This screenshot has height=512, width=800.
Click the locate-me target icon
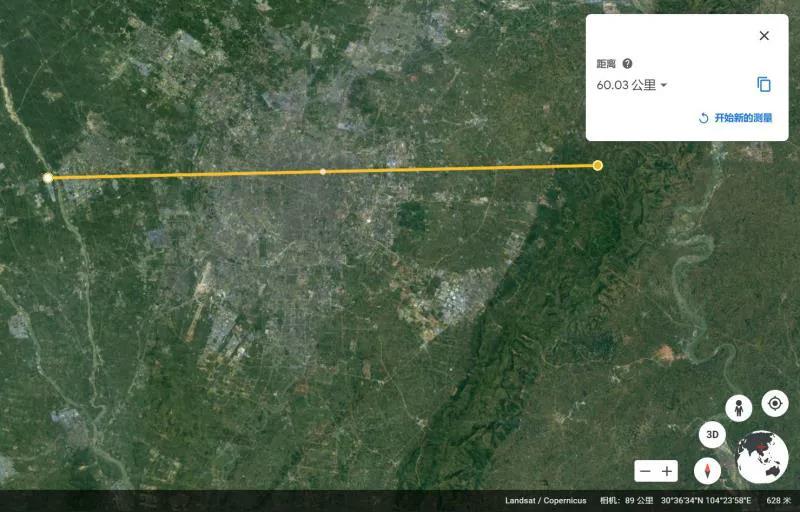774,403
